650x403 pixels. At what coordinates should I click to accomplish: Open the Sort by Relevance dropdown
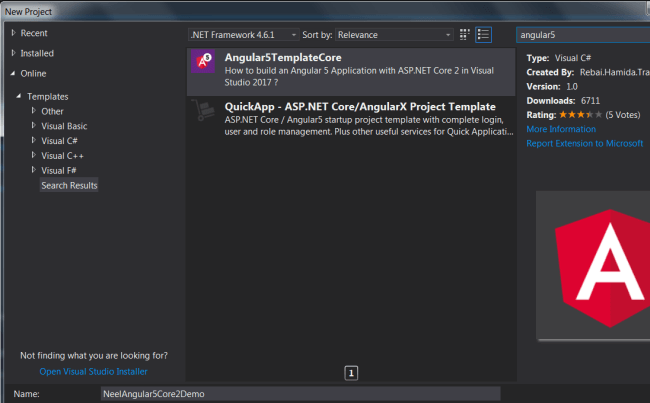point(394,35)
